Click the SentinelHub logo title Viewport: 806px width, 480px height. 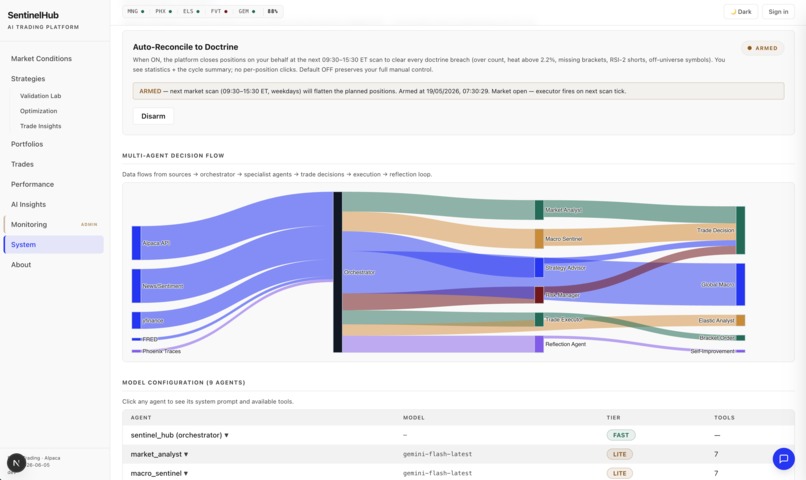point(33,15)
